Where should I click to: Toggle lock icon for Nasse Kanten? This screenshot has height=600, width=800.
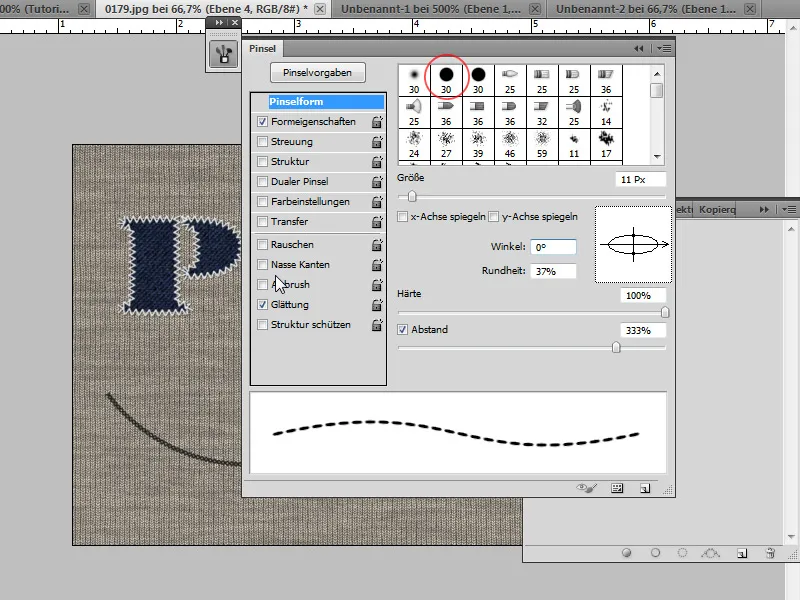tap(377, 265)
